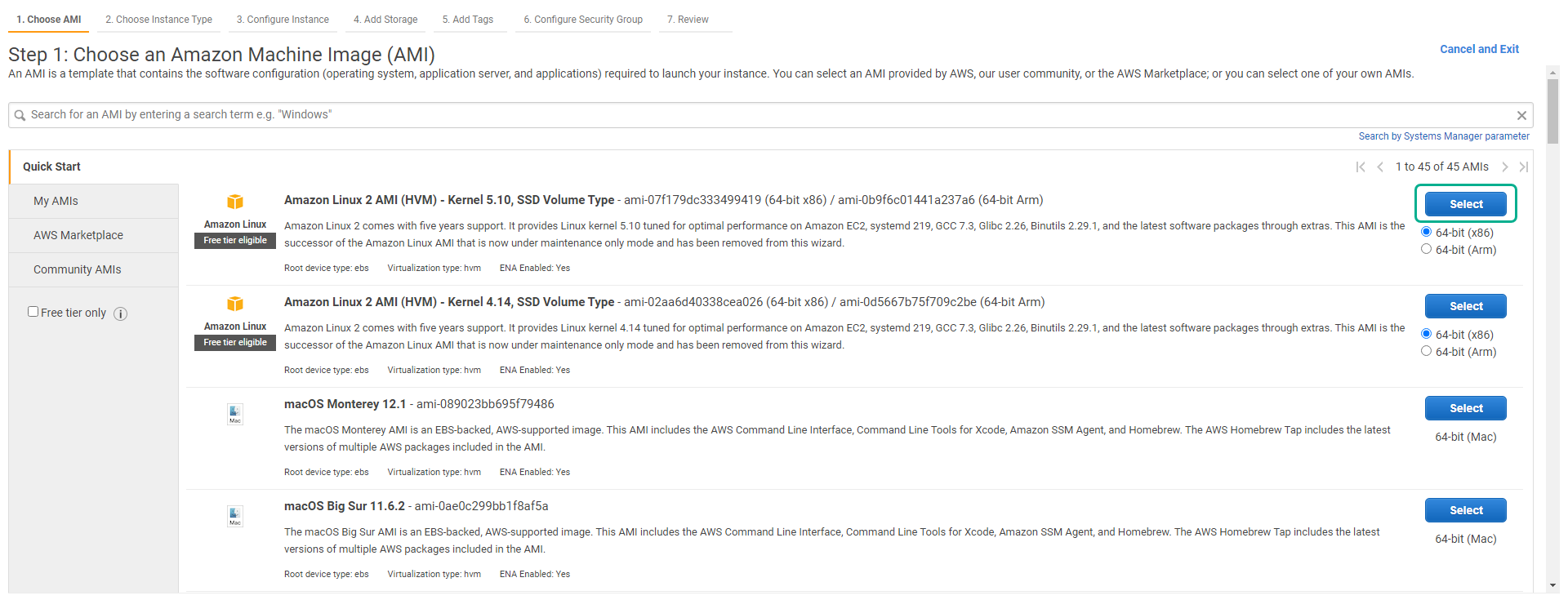Viewport: 1568px width, 600px height.
Task: Click the Amazon Linux icon for Kernel 5.10 AMI
Action: [x=235, y=202]
